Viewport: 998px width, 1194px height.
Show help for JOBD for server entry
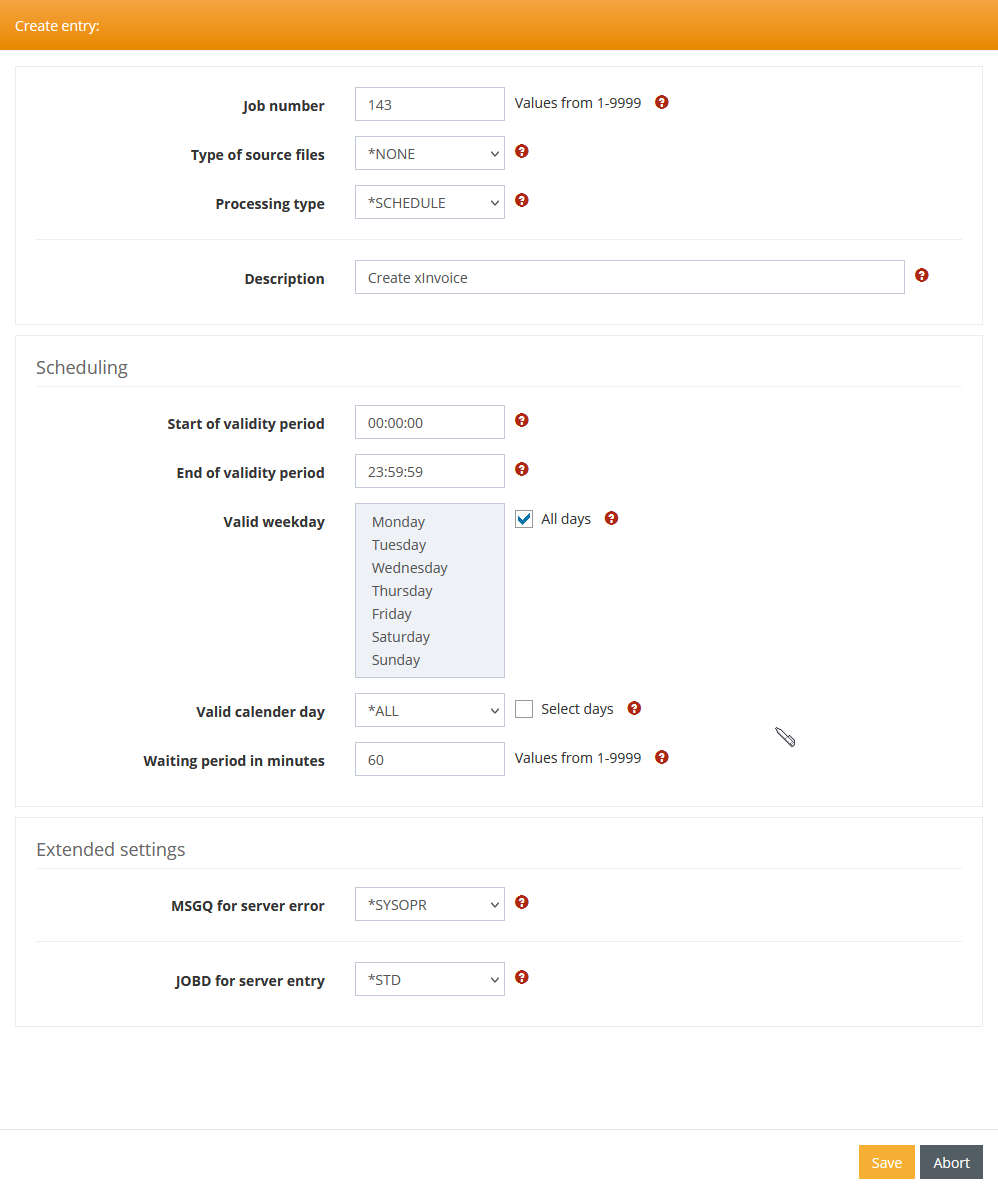(521, 977)
